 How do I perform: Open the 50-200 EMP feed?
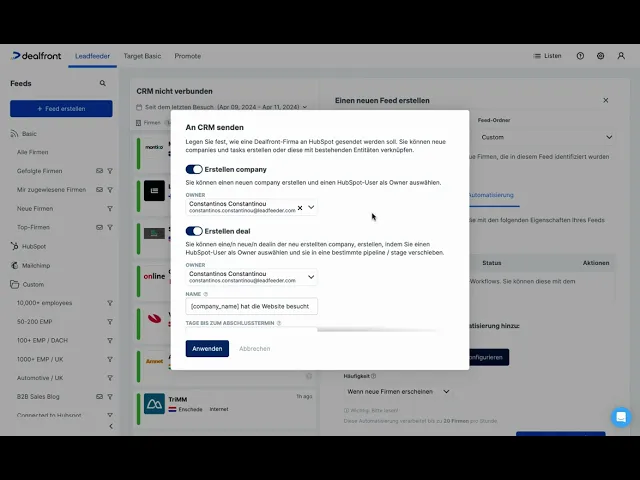point(35,322)
